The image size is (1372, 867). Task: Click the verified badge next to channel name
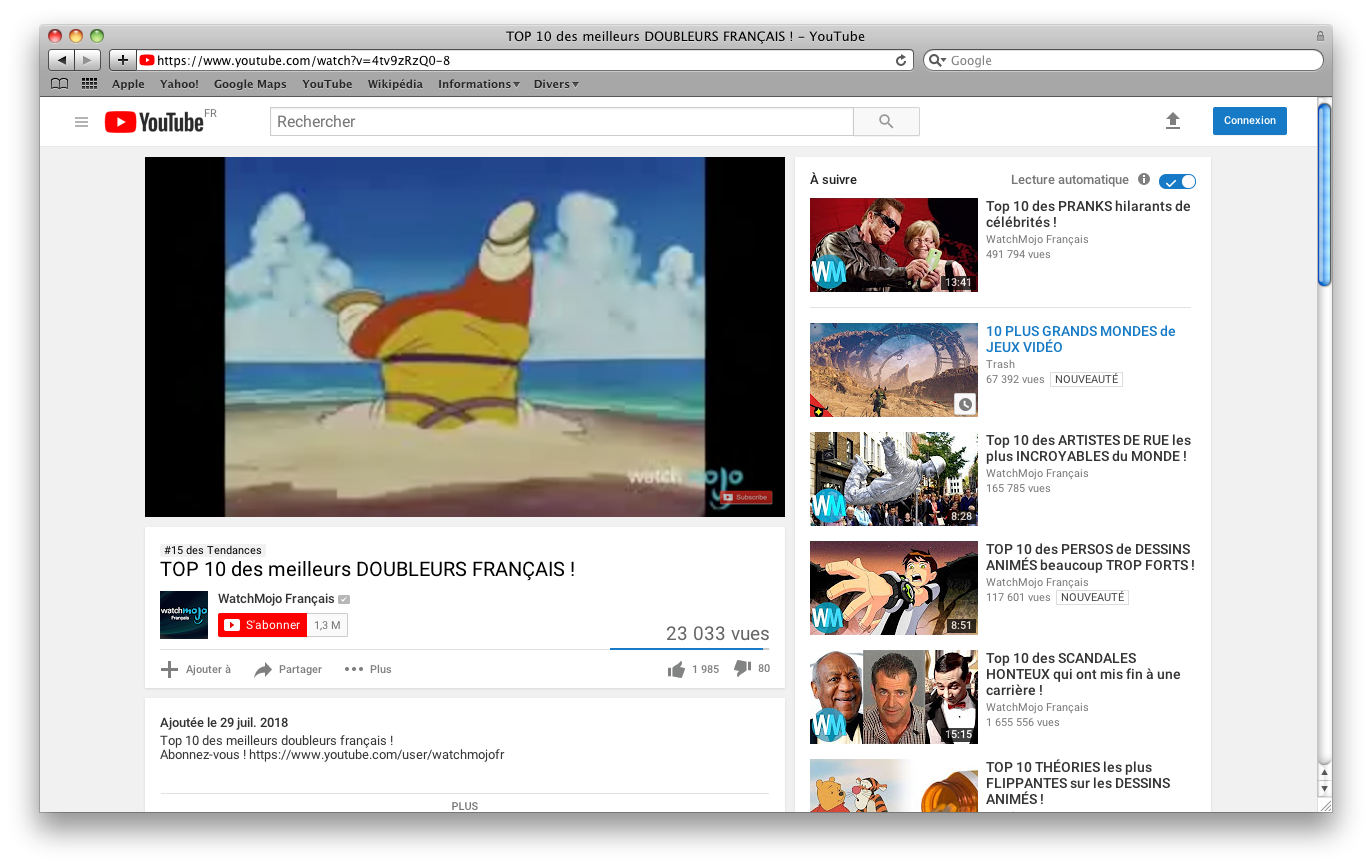click(x=344, y=599)
